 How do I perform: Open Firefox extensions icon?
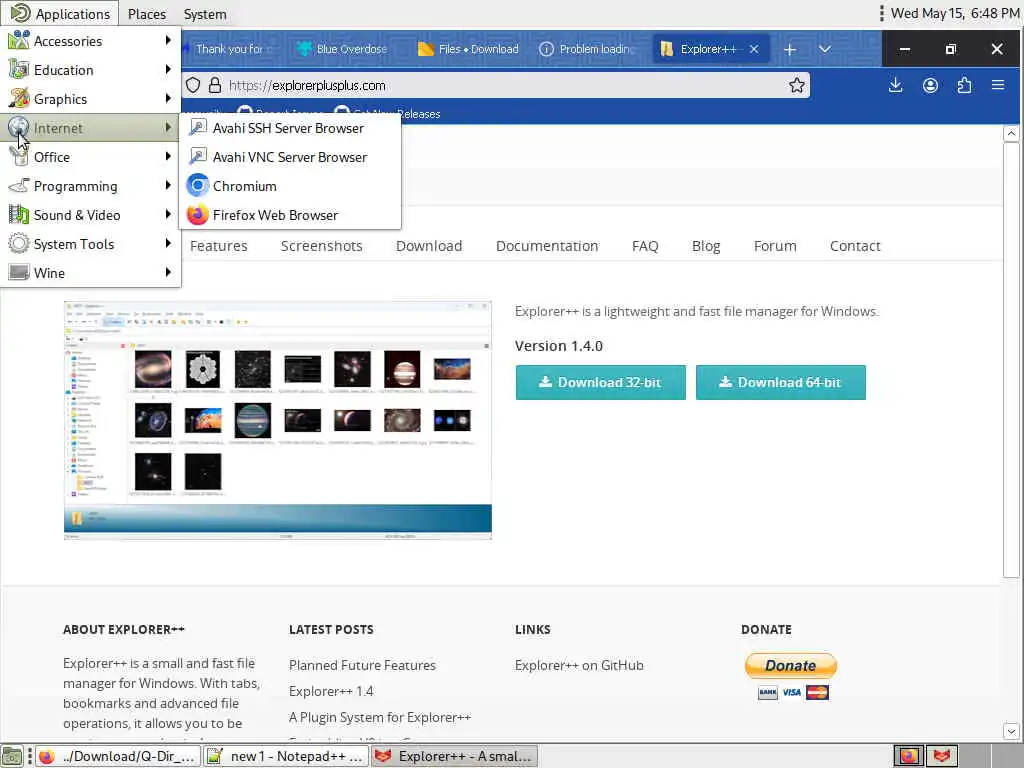tap(964, 86)
